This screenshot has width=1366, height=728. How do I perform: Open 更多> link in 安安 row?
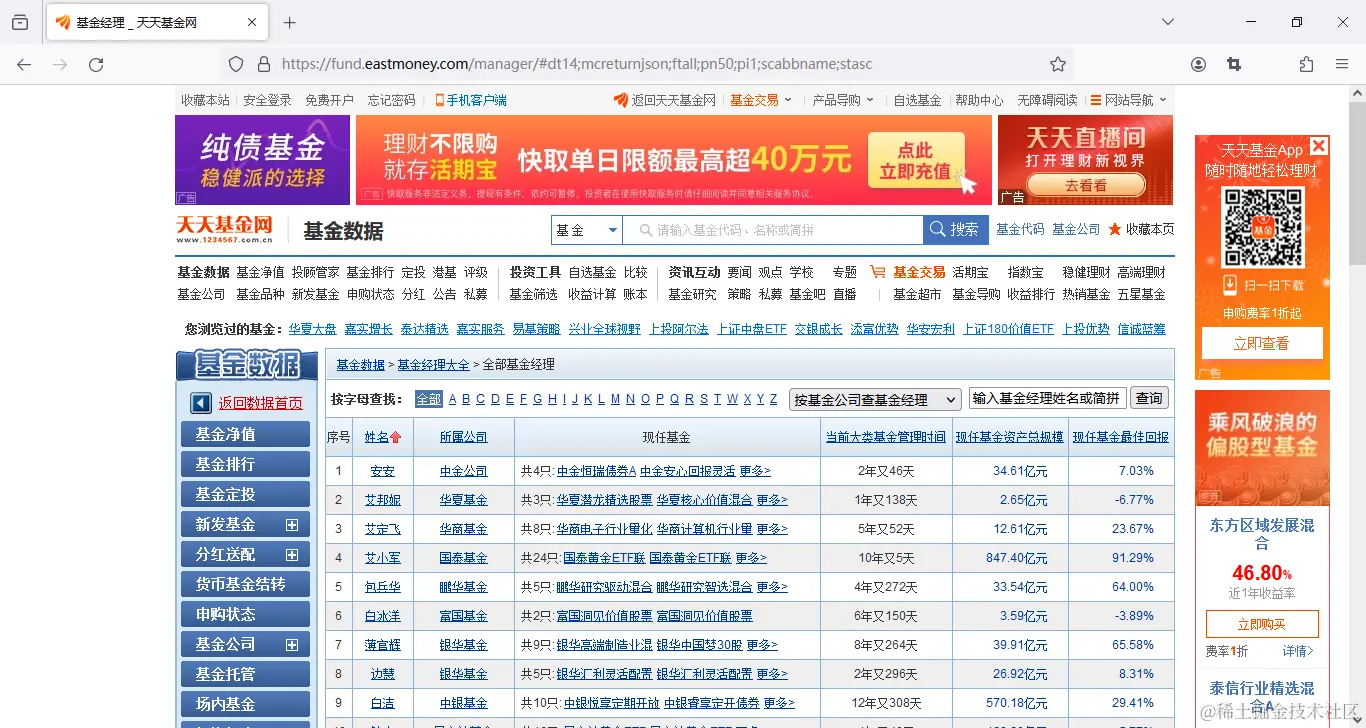755,471
